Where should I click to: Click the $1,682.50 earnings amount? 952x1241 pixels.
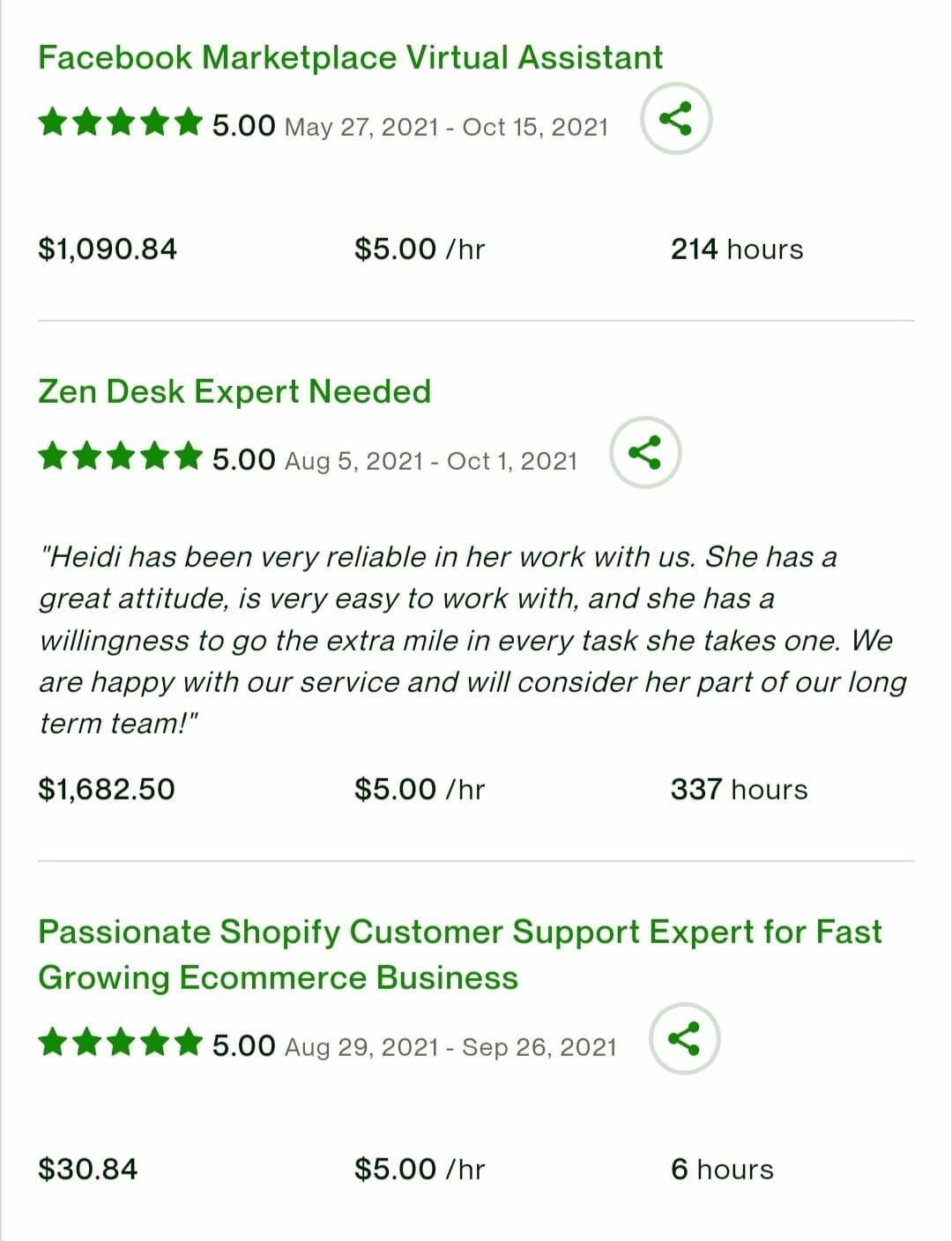pos(107,789)
